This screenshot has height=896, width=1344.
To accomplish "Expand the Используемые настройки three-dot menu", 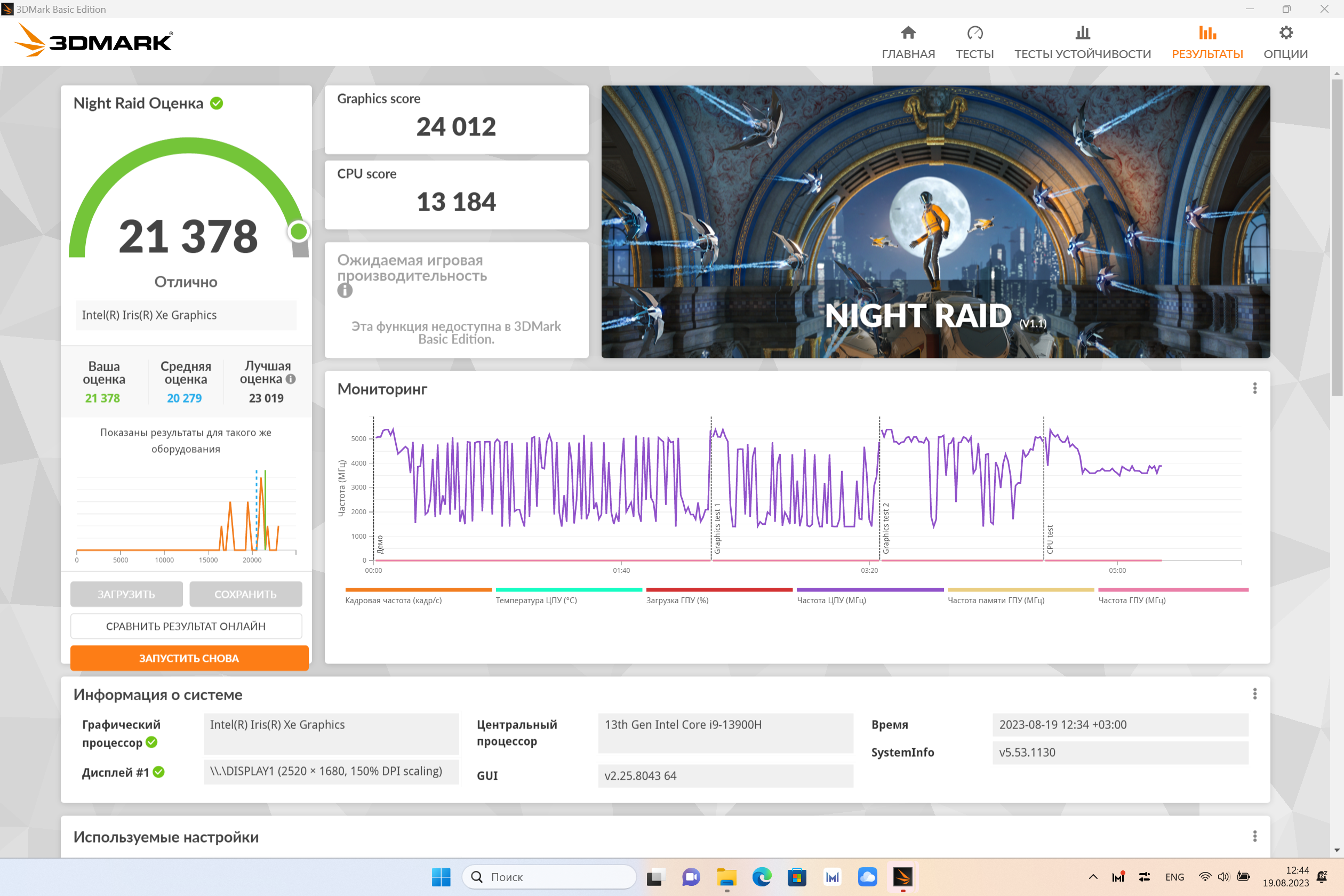I will tap(1255, 837).
